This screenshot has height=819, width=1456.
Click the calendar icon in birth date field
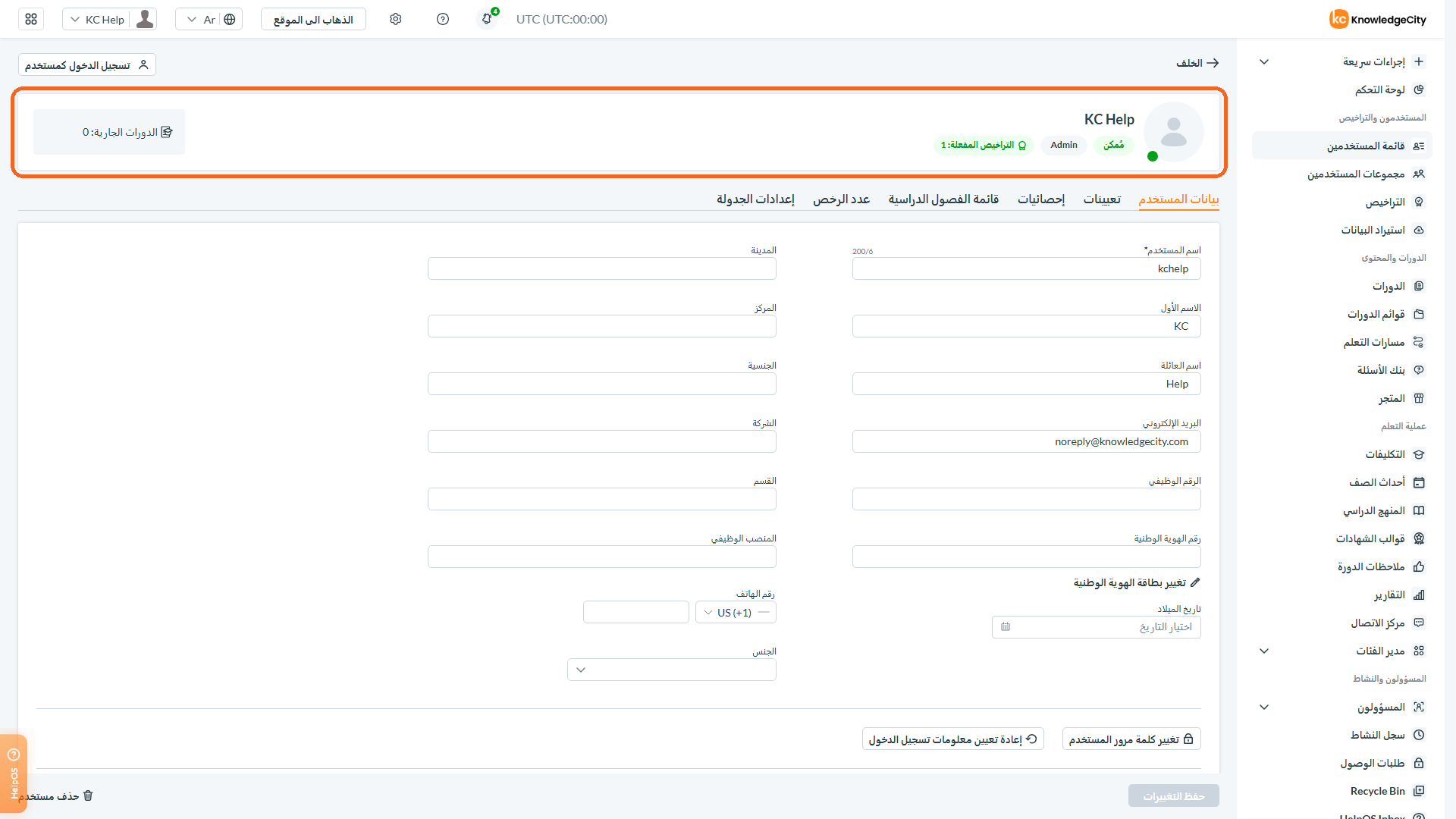click(x=1006, y=627)
